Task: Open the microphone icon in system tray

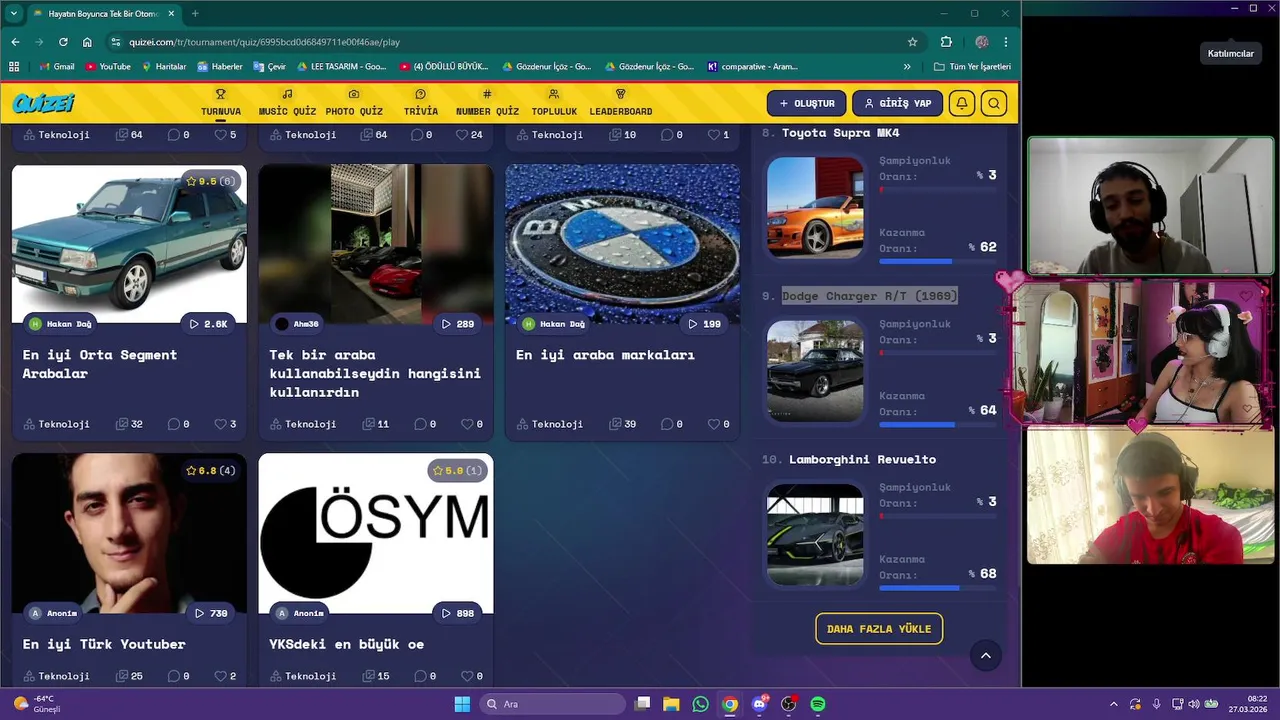Action: click(x=1157, y=704)
